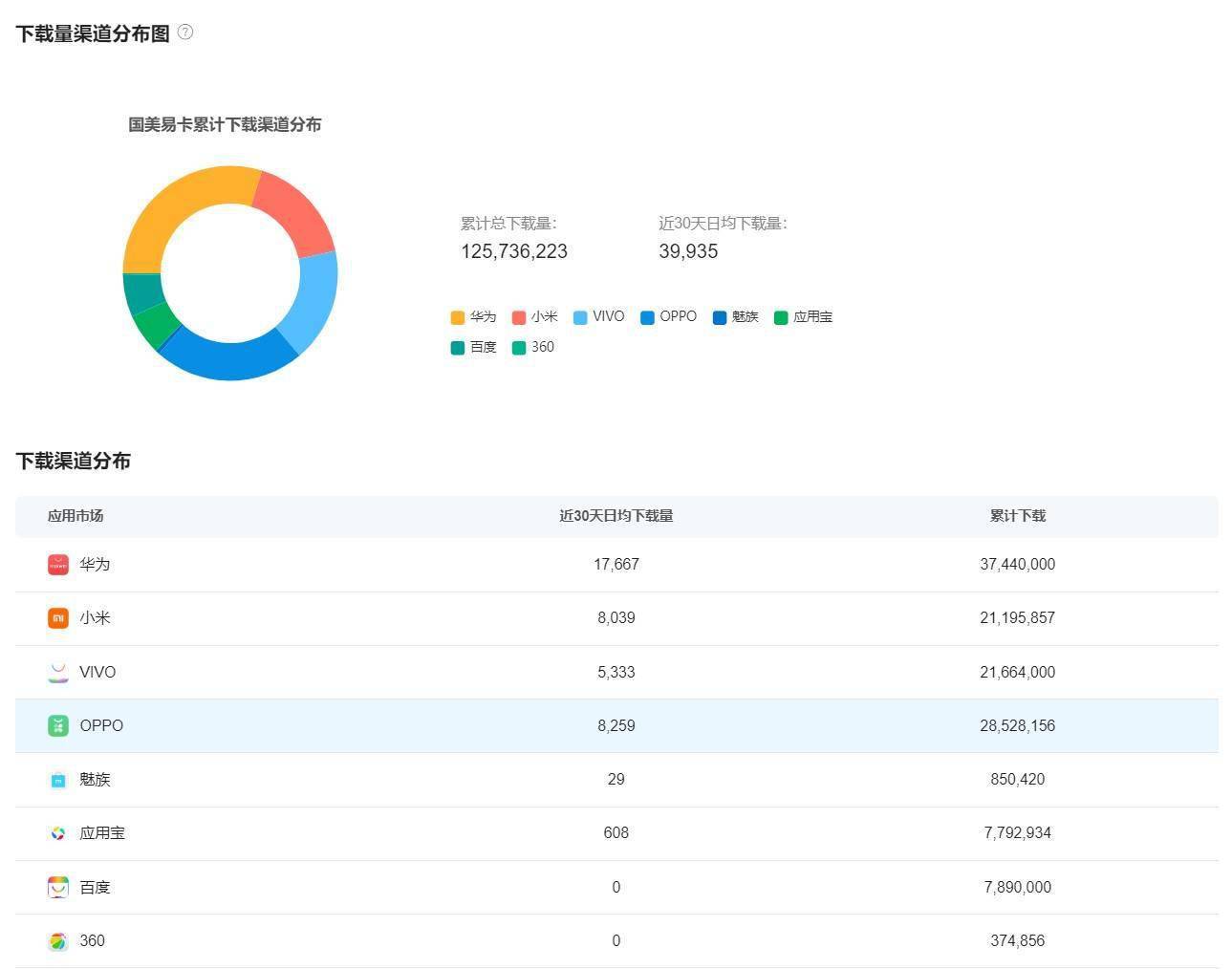
Task: Toggle OPPO legend entry in chart
Action: point(669,317)
